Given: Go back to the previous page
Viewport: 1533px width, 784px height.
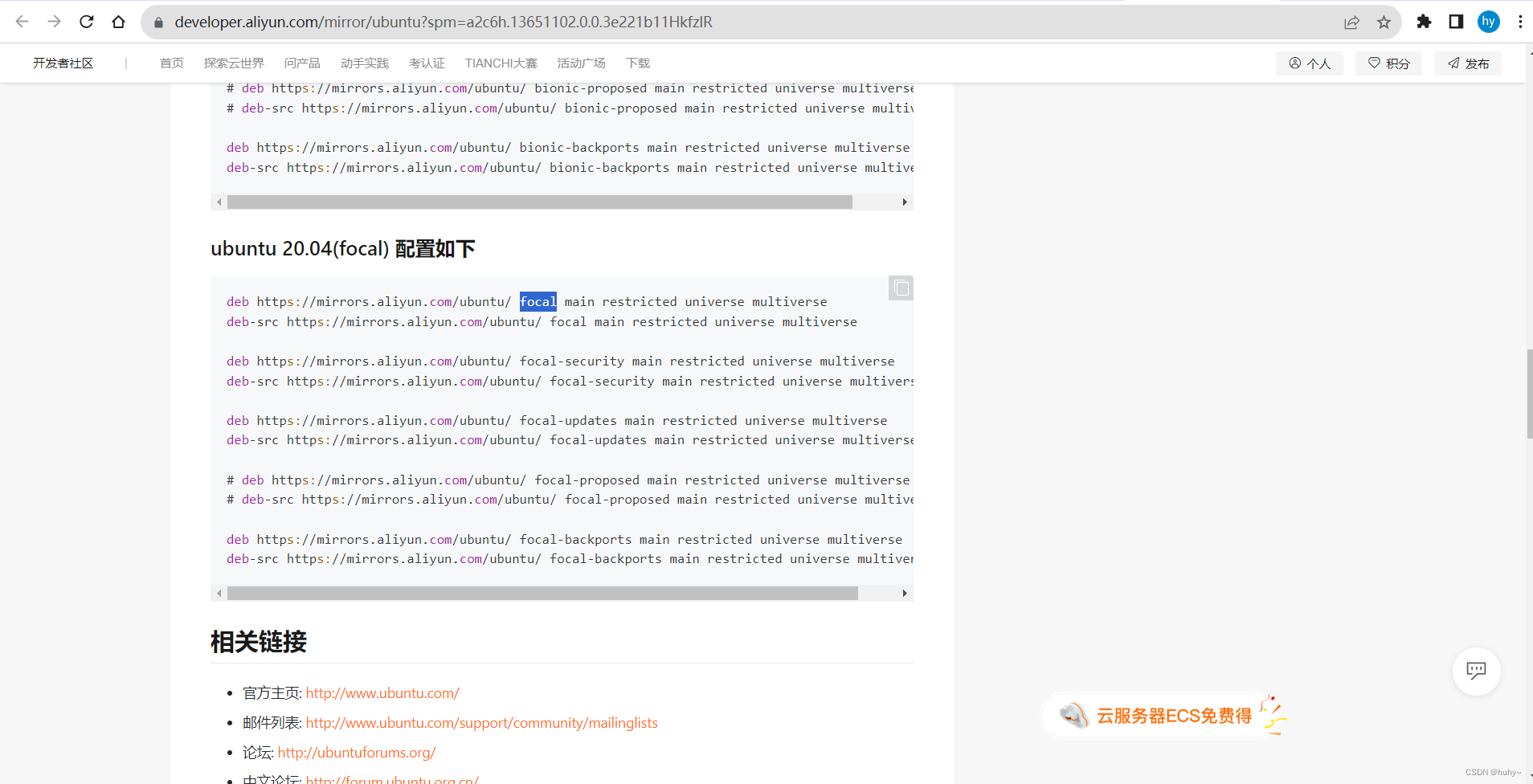Looking at the screenshot, I should click(22, 22).
